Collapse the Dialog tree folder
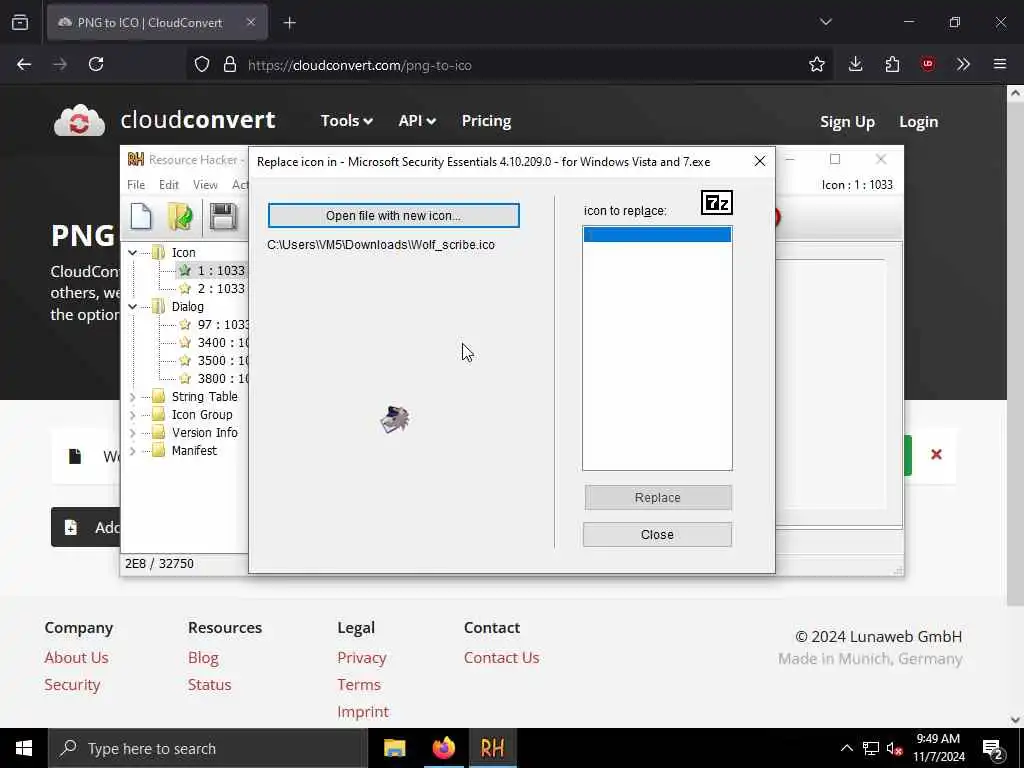The image size is (1024, 768). tap(133, 307)
